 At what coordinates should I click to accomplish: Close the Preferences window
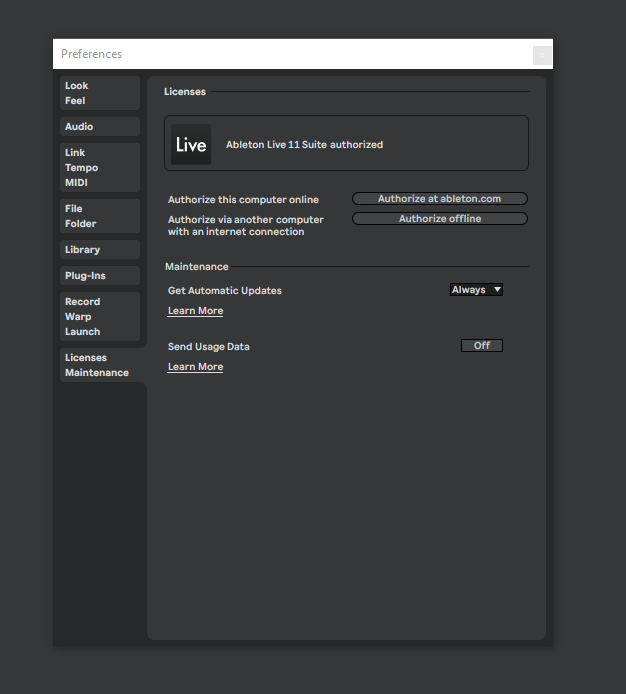(x=542, y=55)
